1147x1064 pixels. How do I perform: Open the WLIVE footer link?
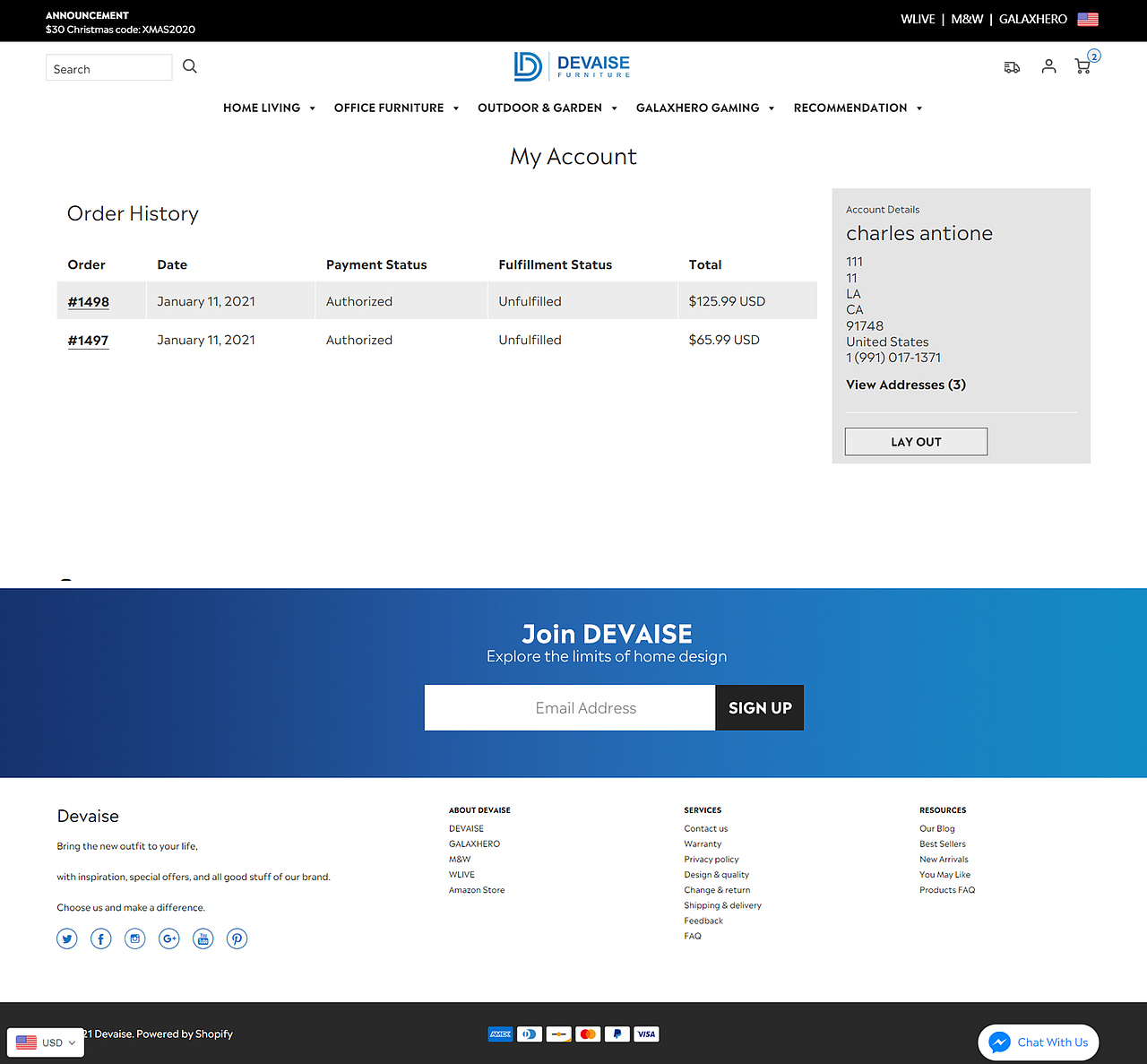pyautogui.click(x=461, y=875)
